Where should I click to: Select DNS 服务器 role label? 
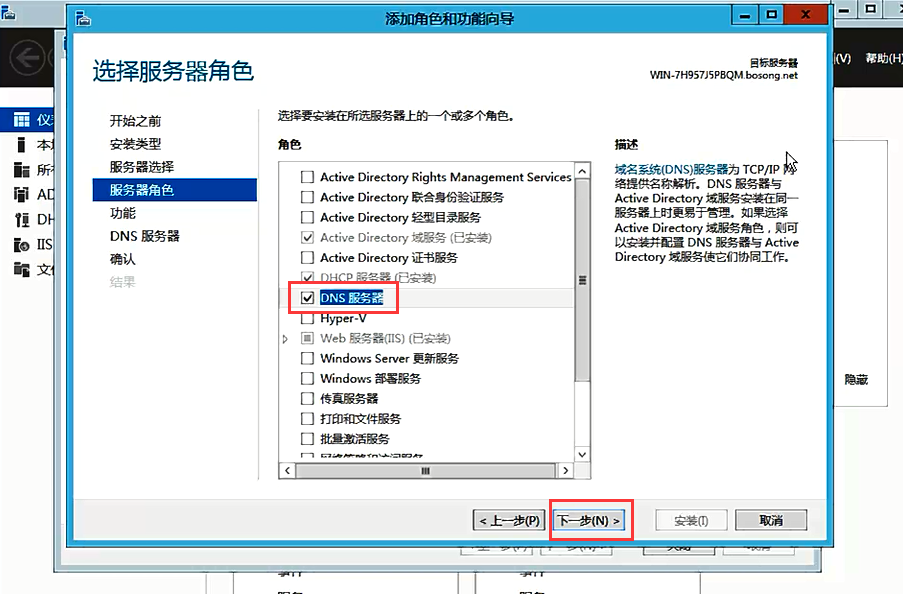point(351,298)
